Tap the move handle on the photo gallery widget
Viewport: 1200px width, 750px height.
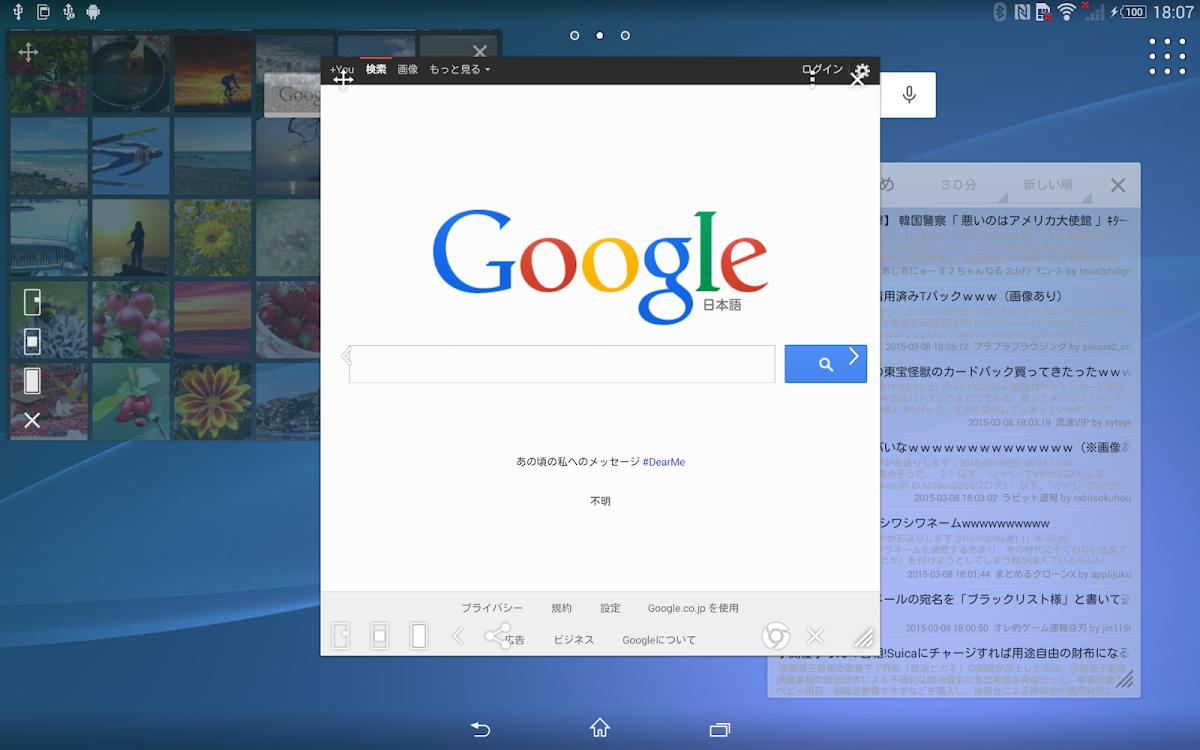[28, 52]
